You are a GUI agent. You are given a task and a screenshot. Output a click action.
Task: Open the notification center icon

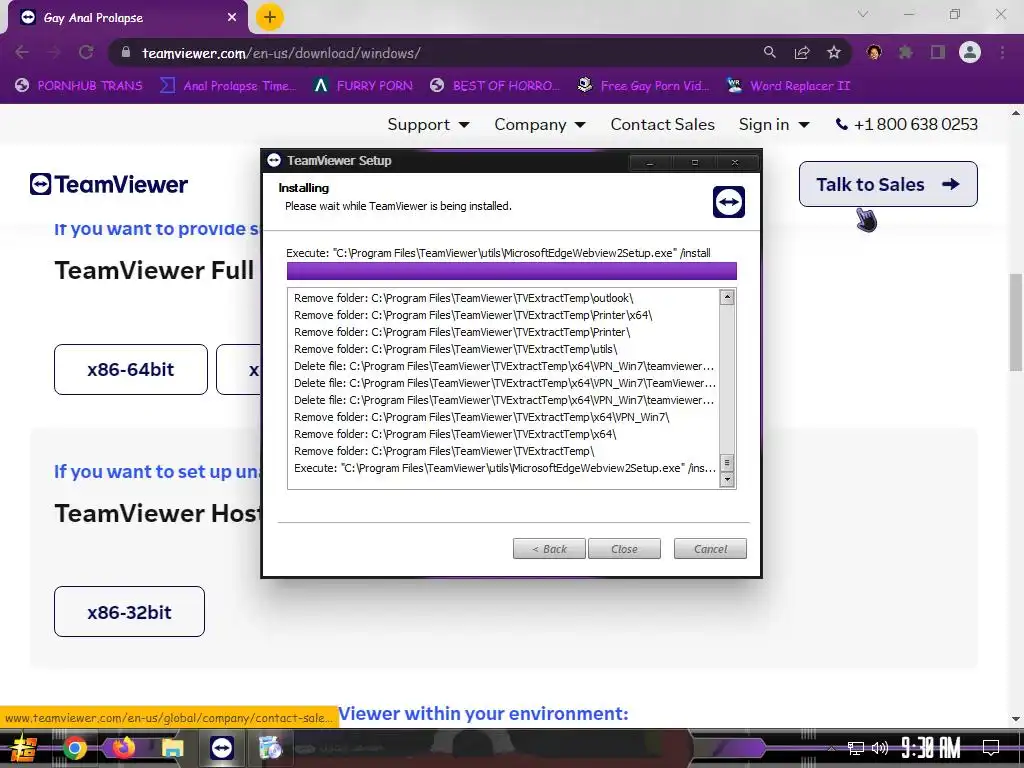pos(991,748)
